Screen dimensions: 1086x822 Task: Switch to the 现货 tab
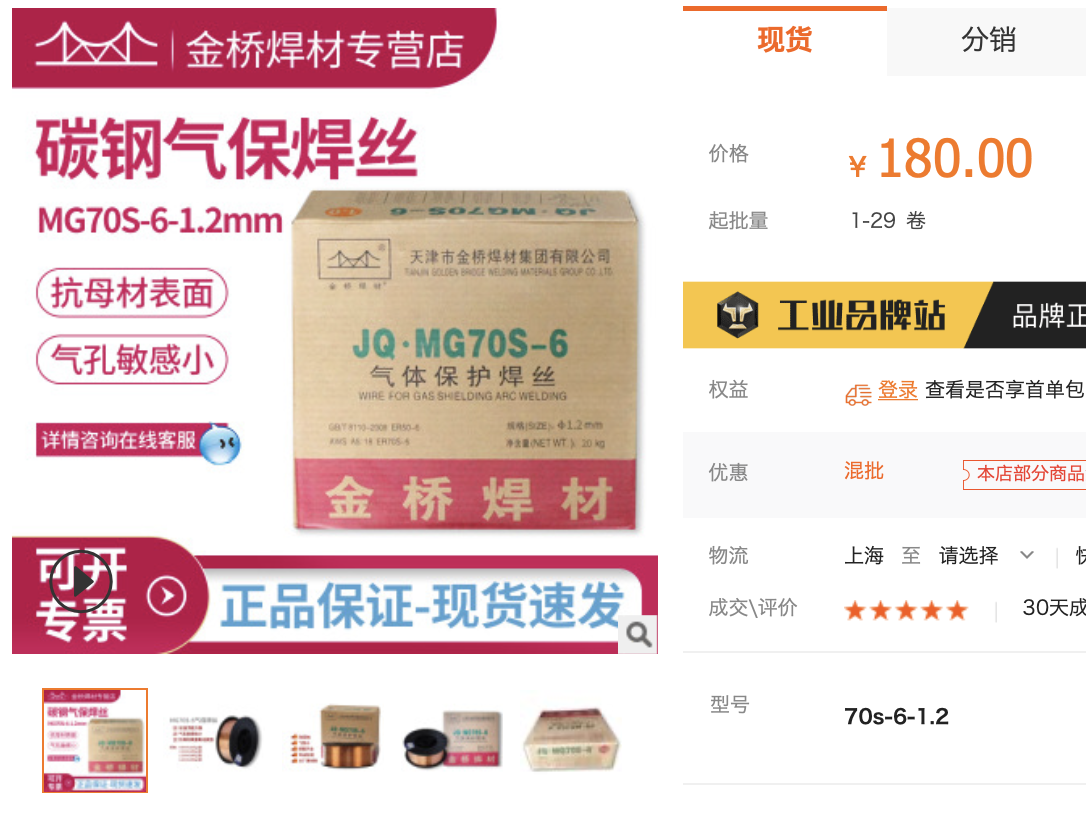[785, 40]
